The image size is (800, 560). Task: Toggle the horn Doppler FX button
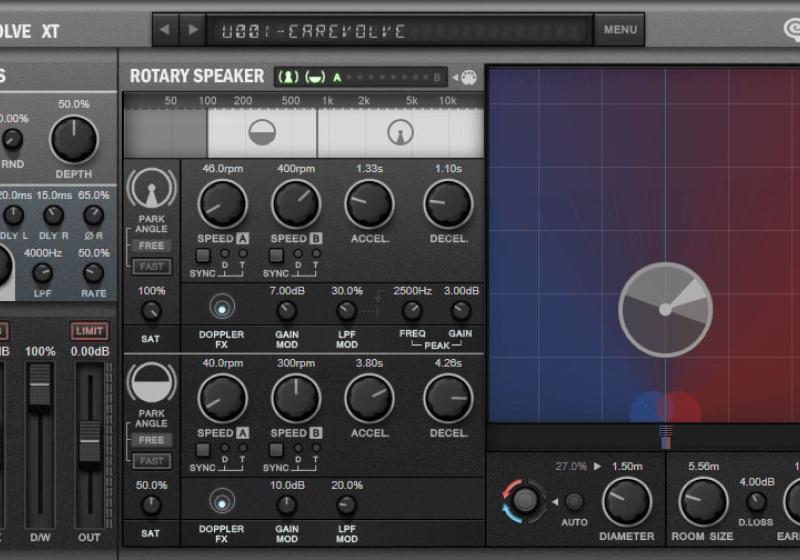click(222, 307)
